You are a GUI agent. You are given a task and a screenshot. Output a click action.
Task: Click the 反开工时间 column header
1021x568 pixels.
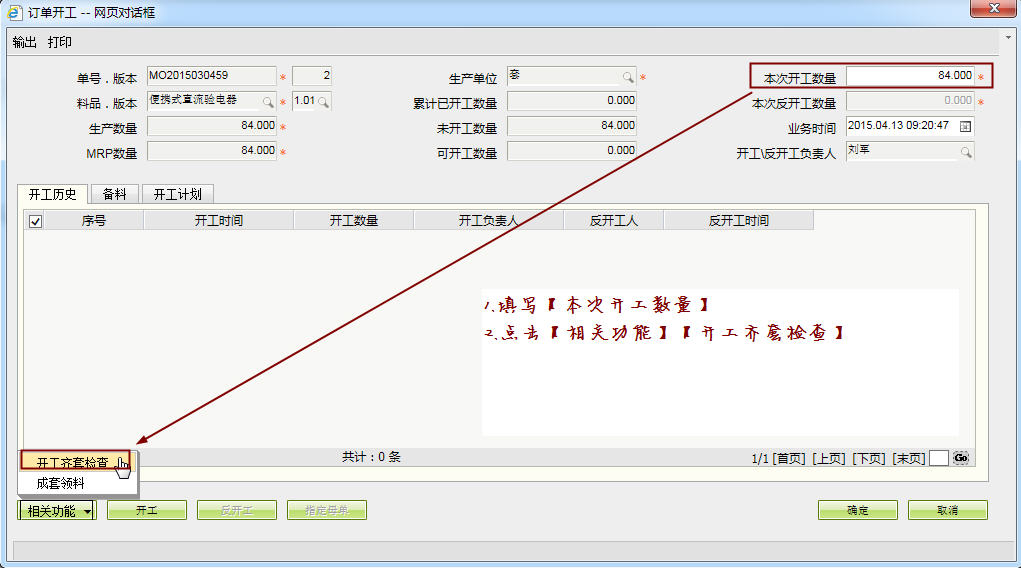click(738, 221)
